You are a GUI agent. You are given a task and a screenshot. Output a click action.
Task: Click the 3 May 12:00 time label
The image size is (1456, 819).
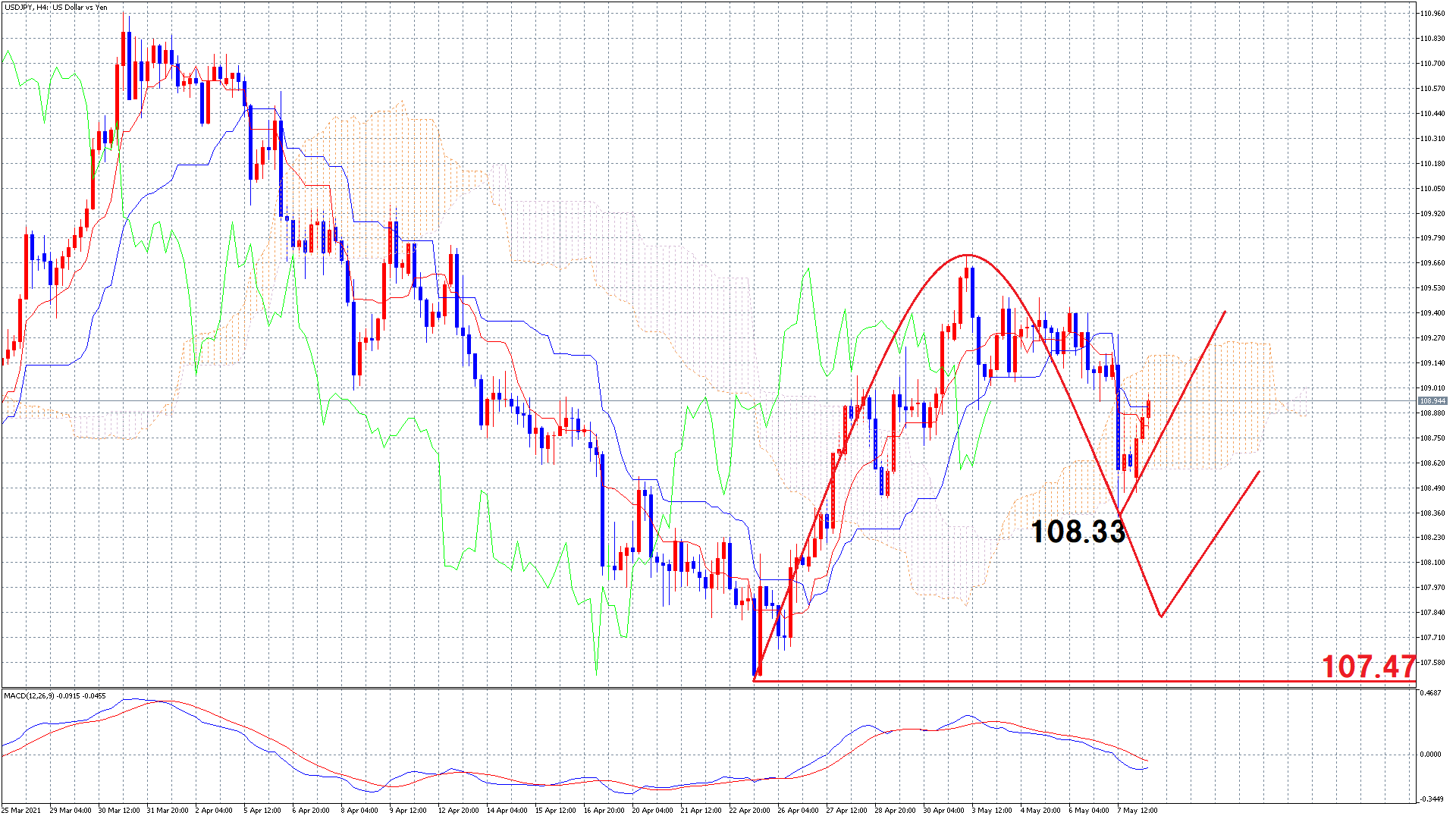(x=992, y=810)
